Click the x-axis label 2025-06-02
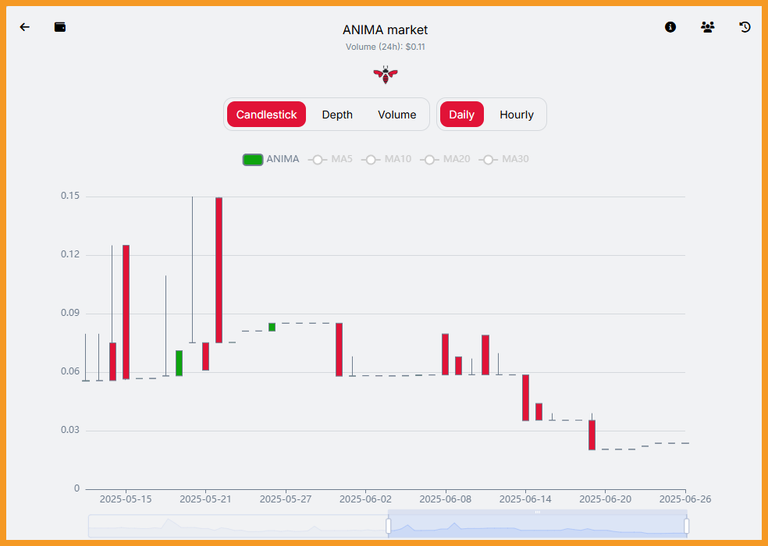Screen dimensions: 768x546 point(365,499)
